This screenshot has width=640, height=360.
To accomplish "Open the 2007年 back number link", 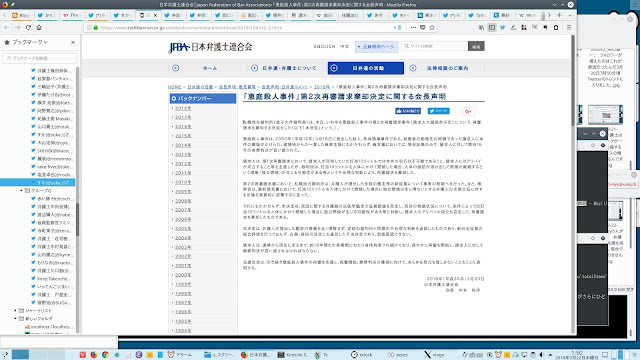I will point(183,210).
